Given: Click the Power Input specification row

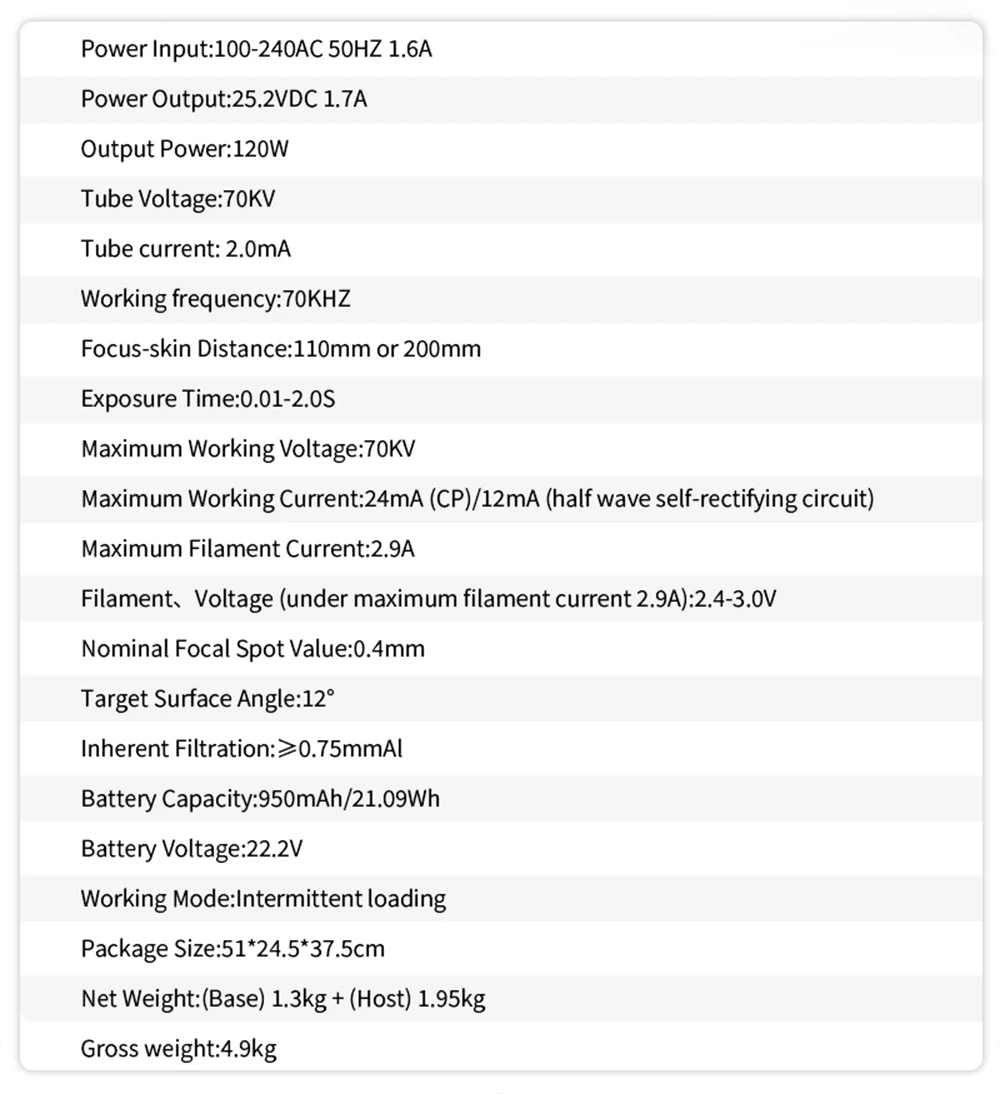Looking at the screenshot, I should (256, 49).
